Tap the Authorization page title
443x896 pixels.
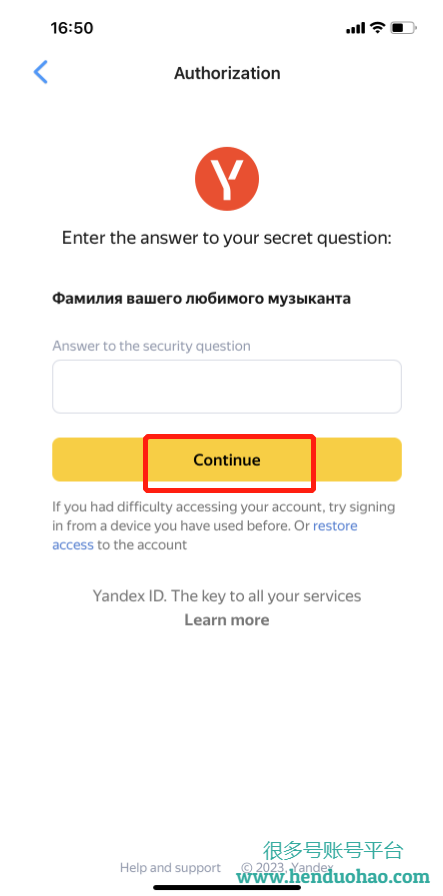pyautogui.click(x=227, y=73)
